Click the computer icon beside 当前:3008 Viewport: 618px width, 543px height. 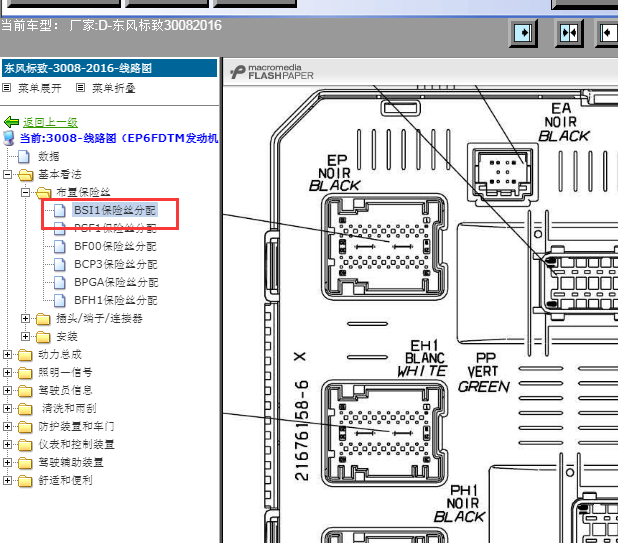(x=9, y=138)
